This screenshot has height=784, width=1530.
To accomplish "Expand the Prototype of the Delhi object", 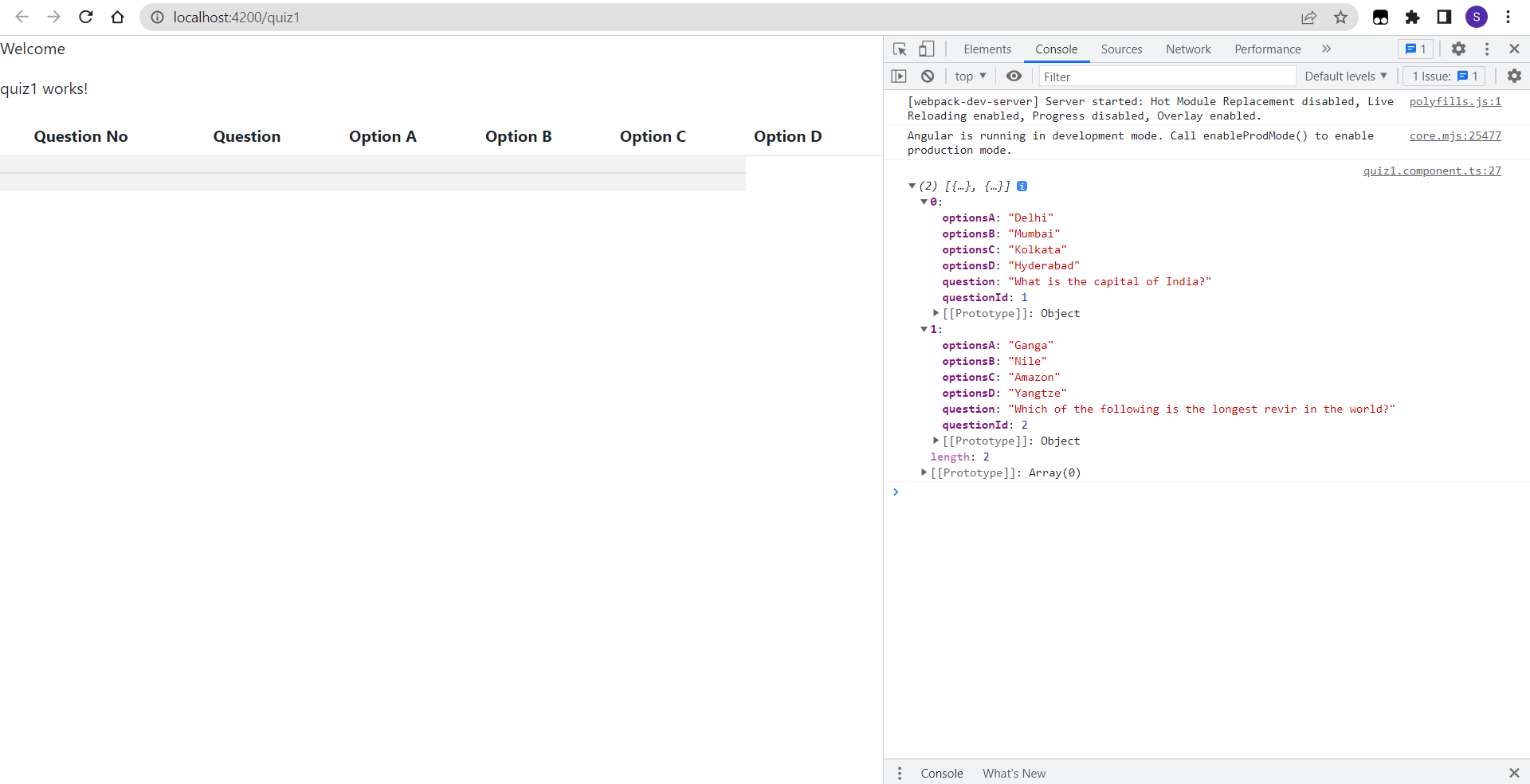I will click(x=936, y=314).
